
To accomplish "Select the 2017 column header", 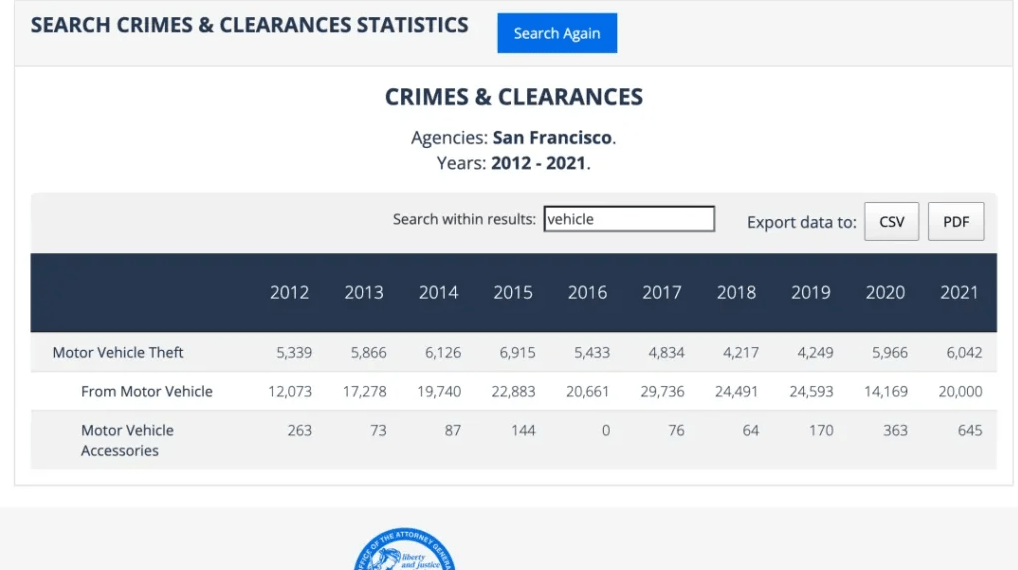I will pos(662,292).
